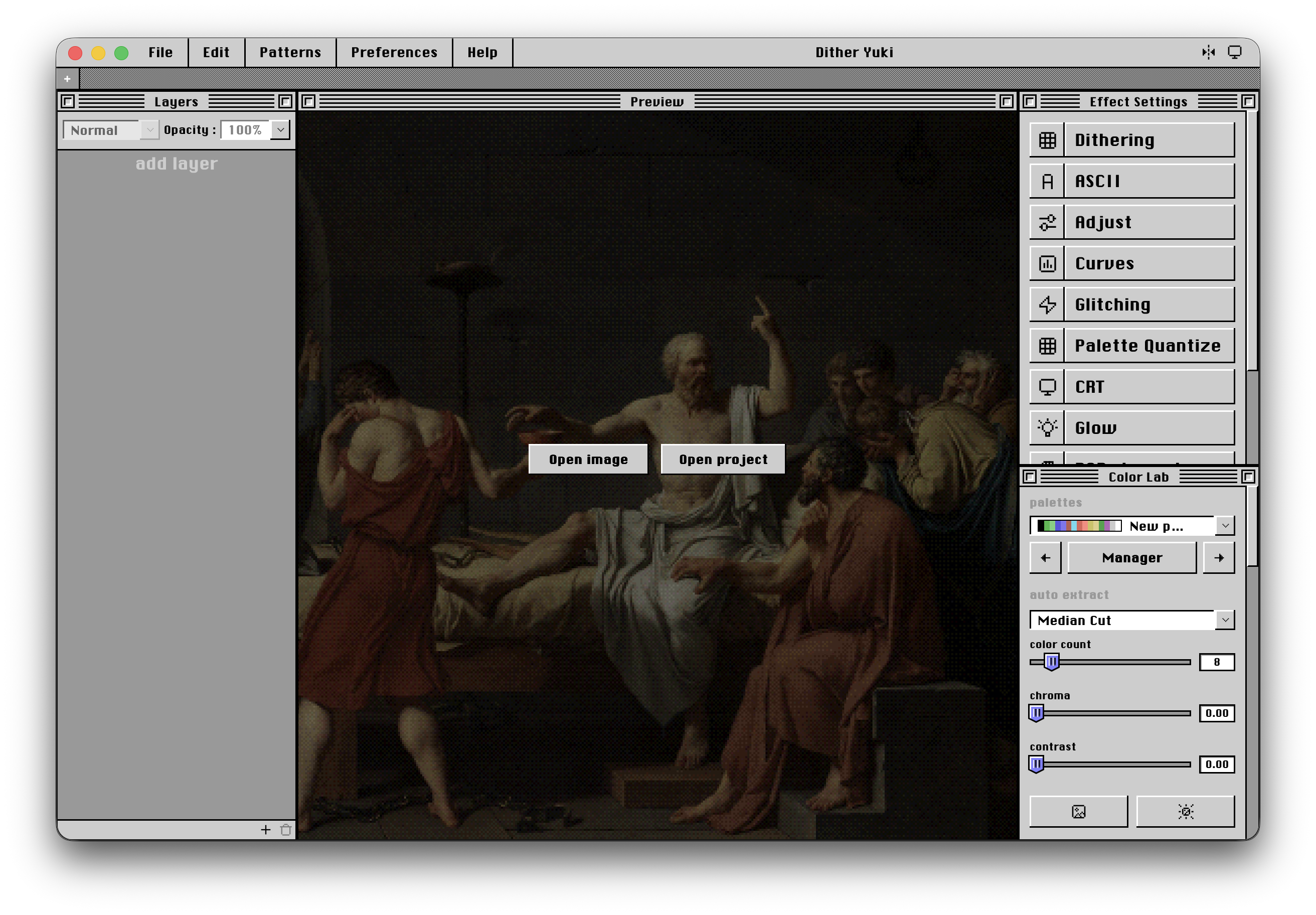This screenshot has height=915, width=1316.
Task: Click the Opacity 100% value field
Action: [245, 130]
